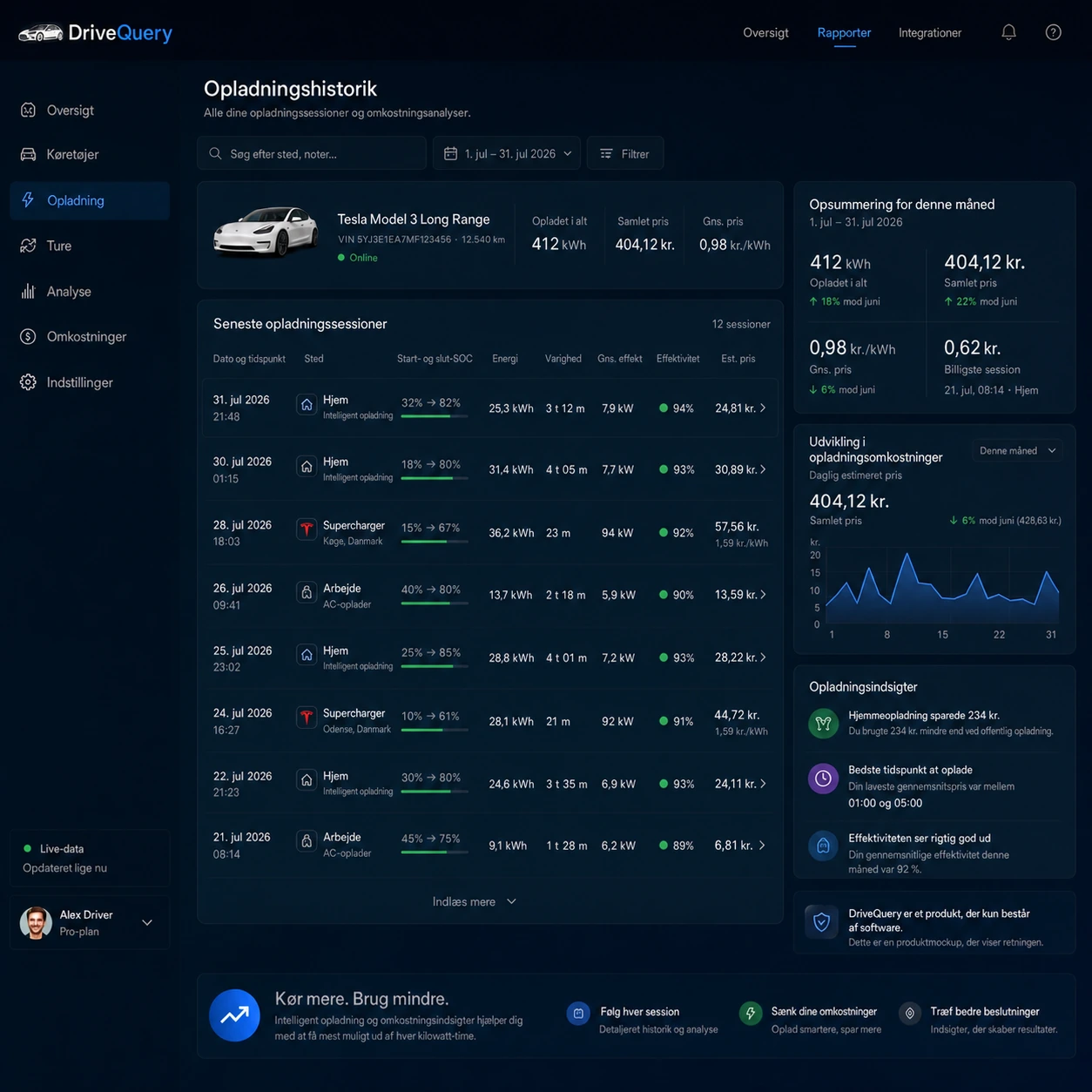The width and height of the screenshot is (1092, 1092).
Task: Click Arbejde charger icon on 21. jul
Action: (307, 841)
